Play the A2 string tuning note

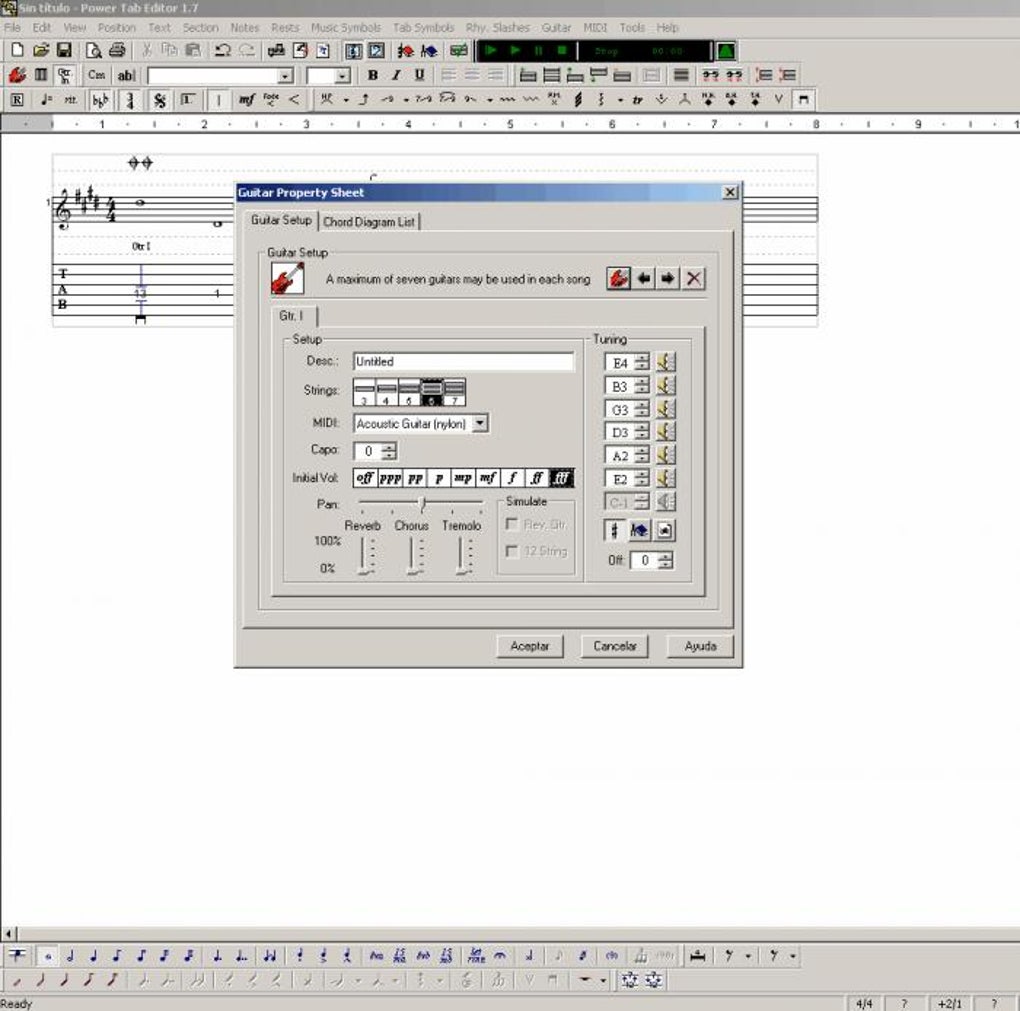coord(665,455)
